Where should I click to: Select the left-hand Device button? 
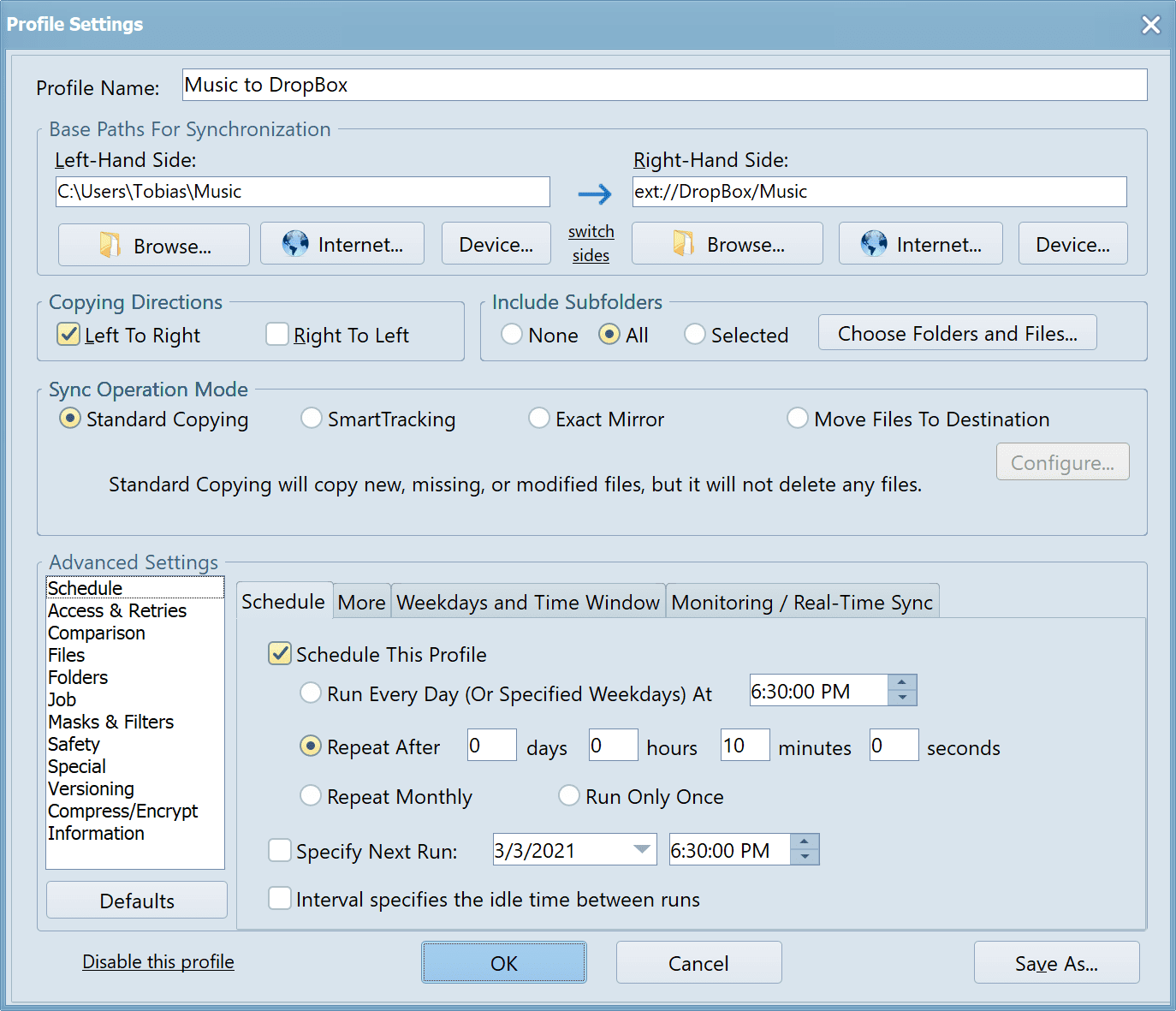496,244
